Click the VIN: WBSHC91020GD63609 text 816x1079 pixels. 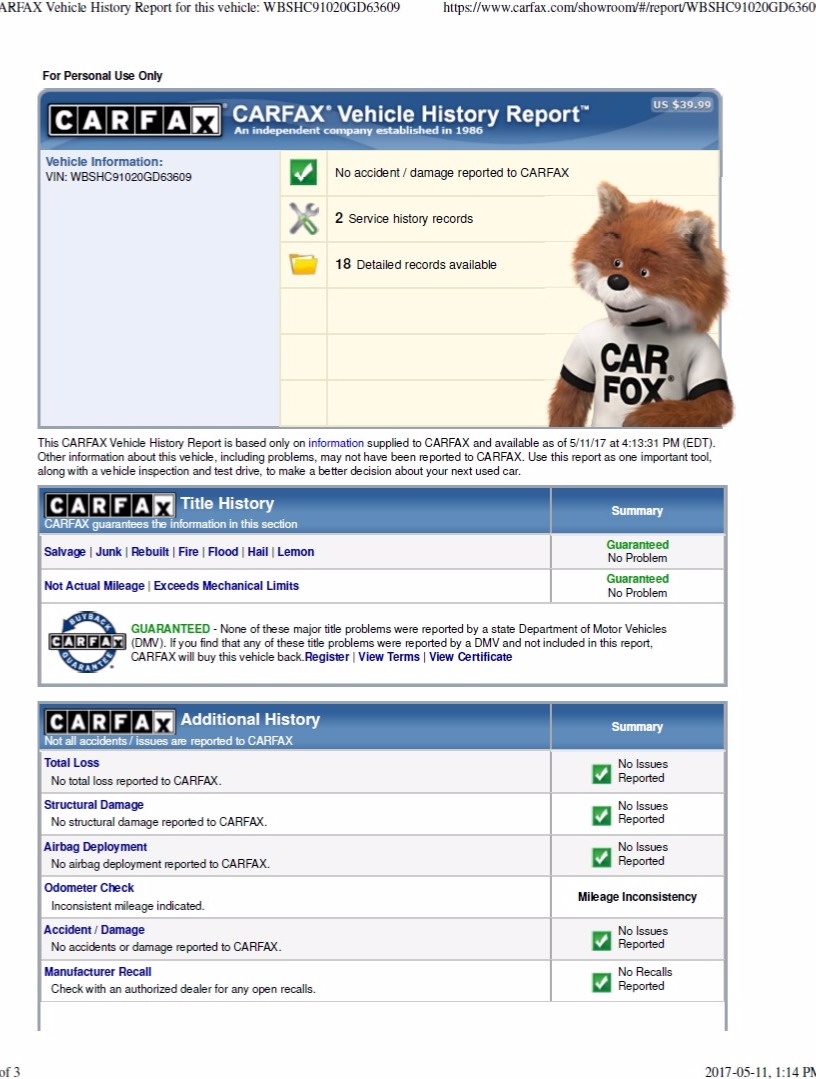pos(118,177)
